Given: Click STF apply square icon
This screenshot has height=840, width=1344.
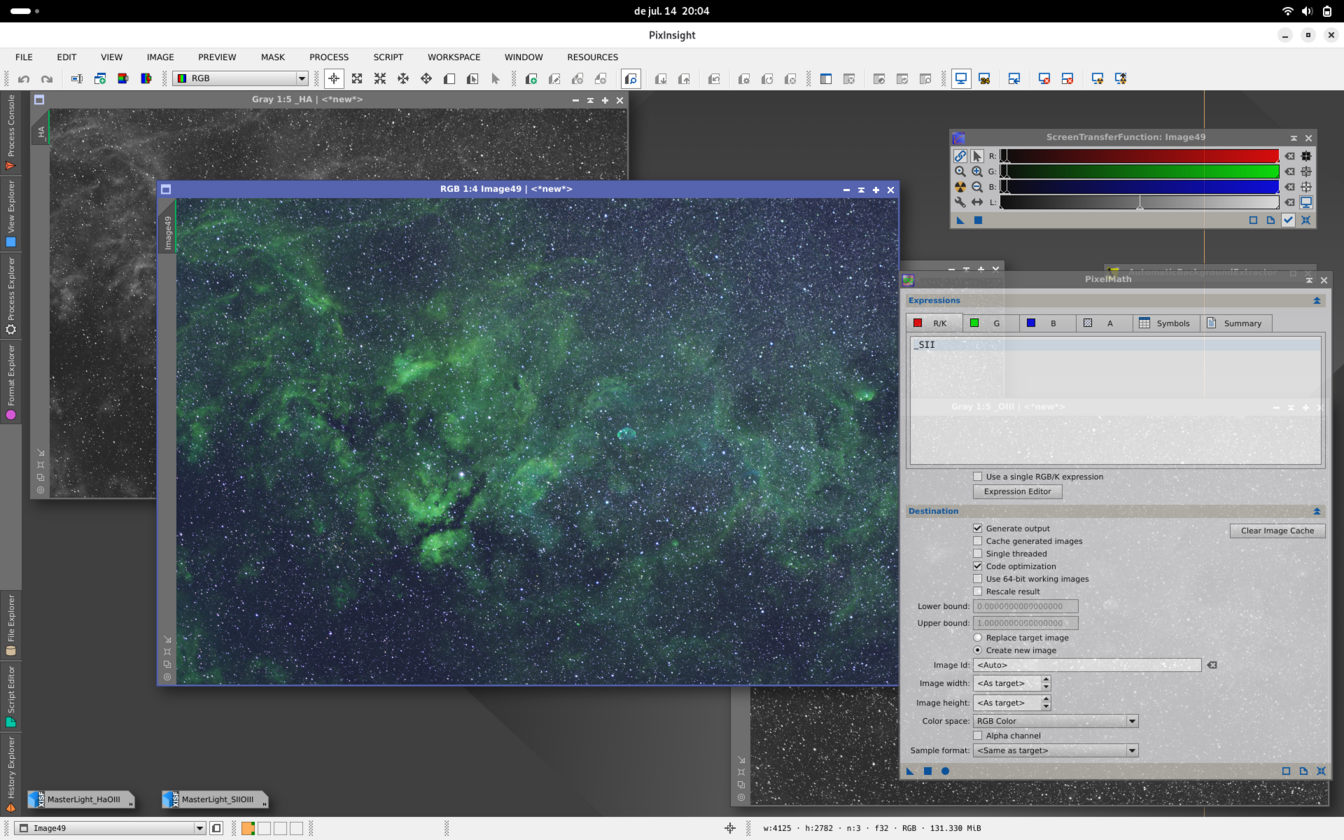Looking at the screenshot, I should [978, 220].
